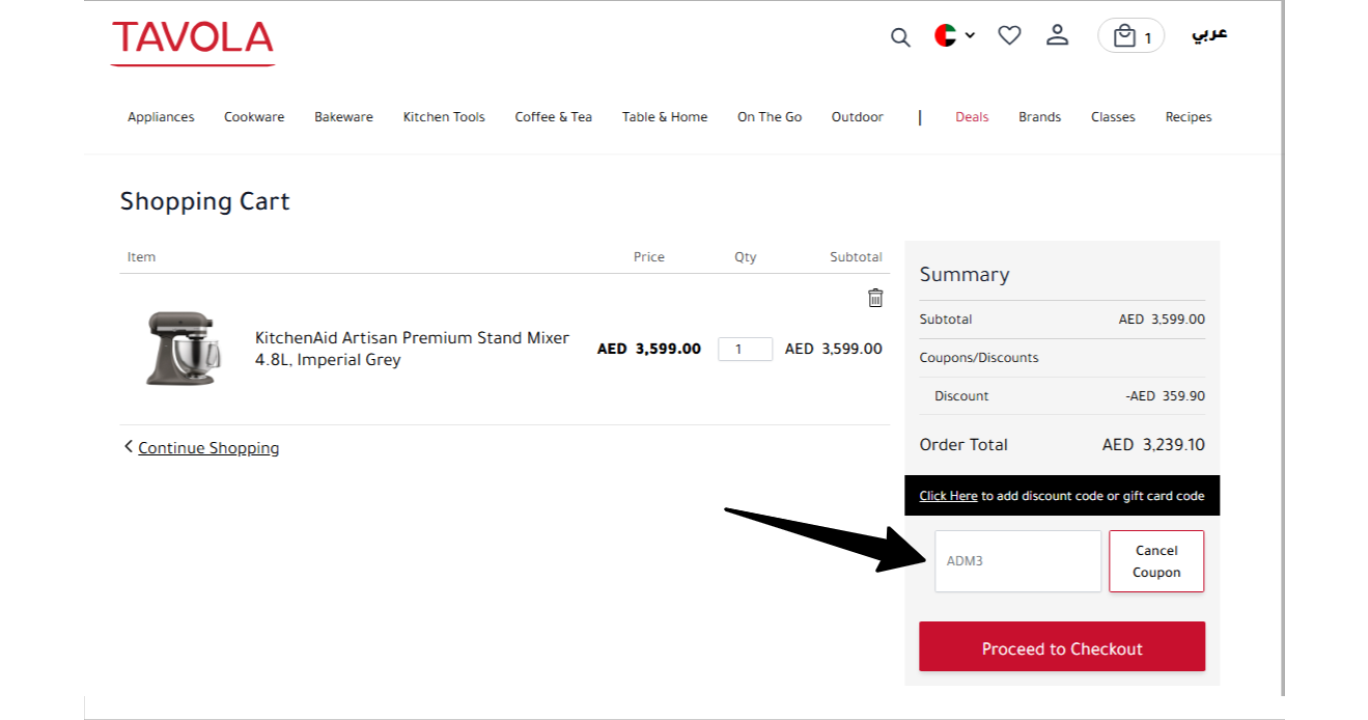Image resolution: width=1368 pixels, height=720 pixels.
Task: Open the Recipes page
Action: 1188,117
